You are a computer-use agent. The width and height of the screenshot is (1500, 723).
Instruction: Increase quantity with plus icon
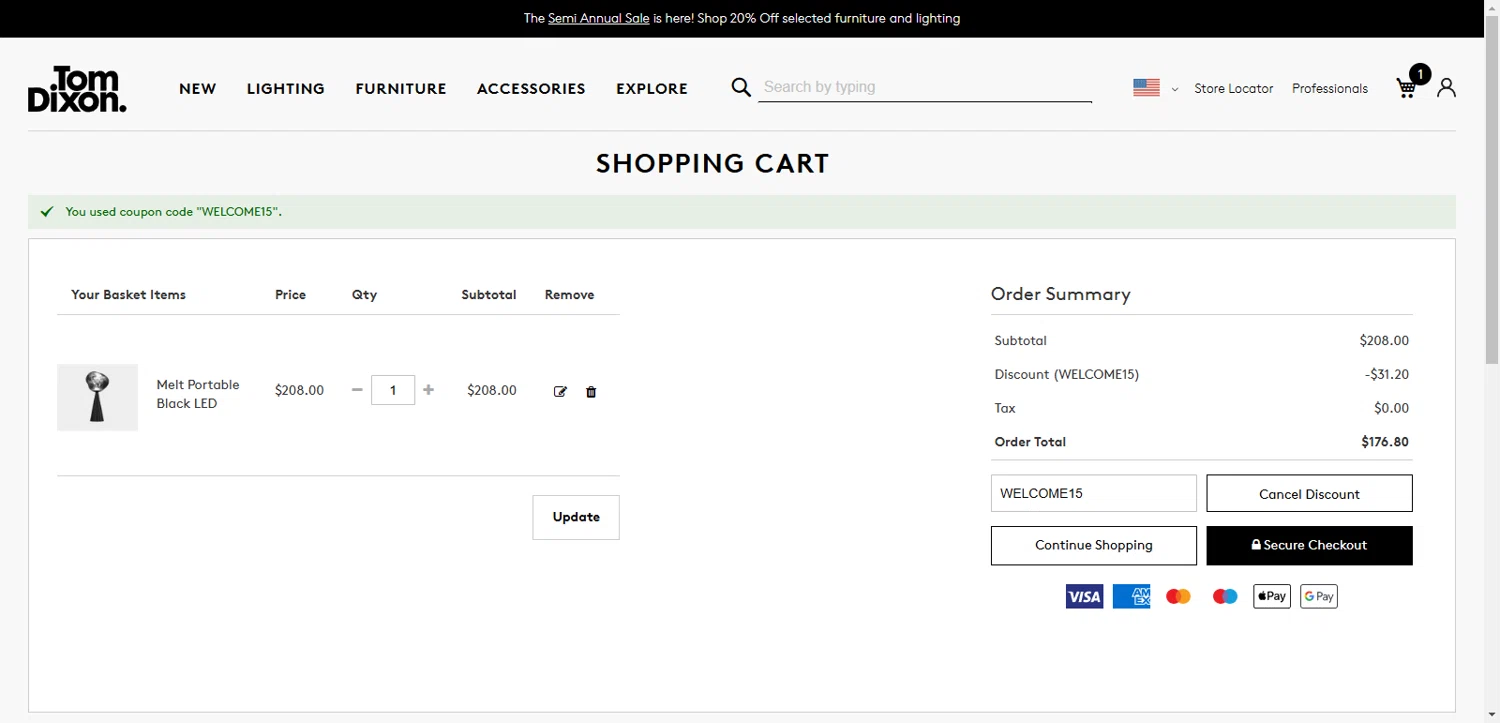coord(428,390)
